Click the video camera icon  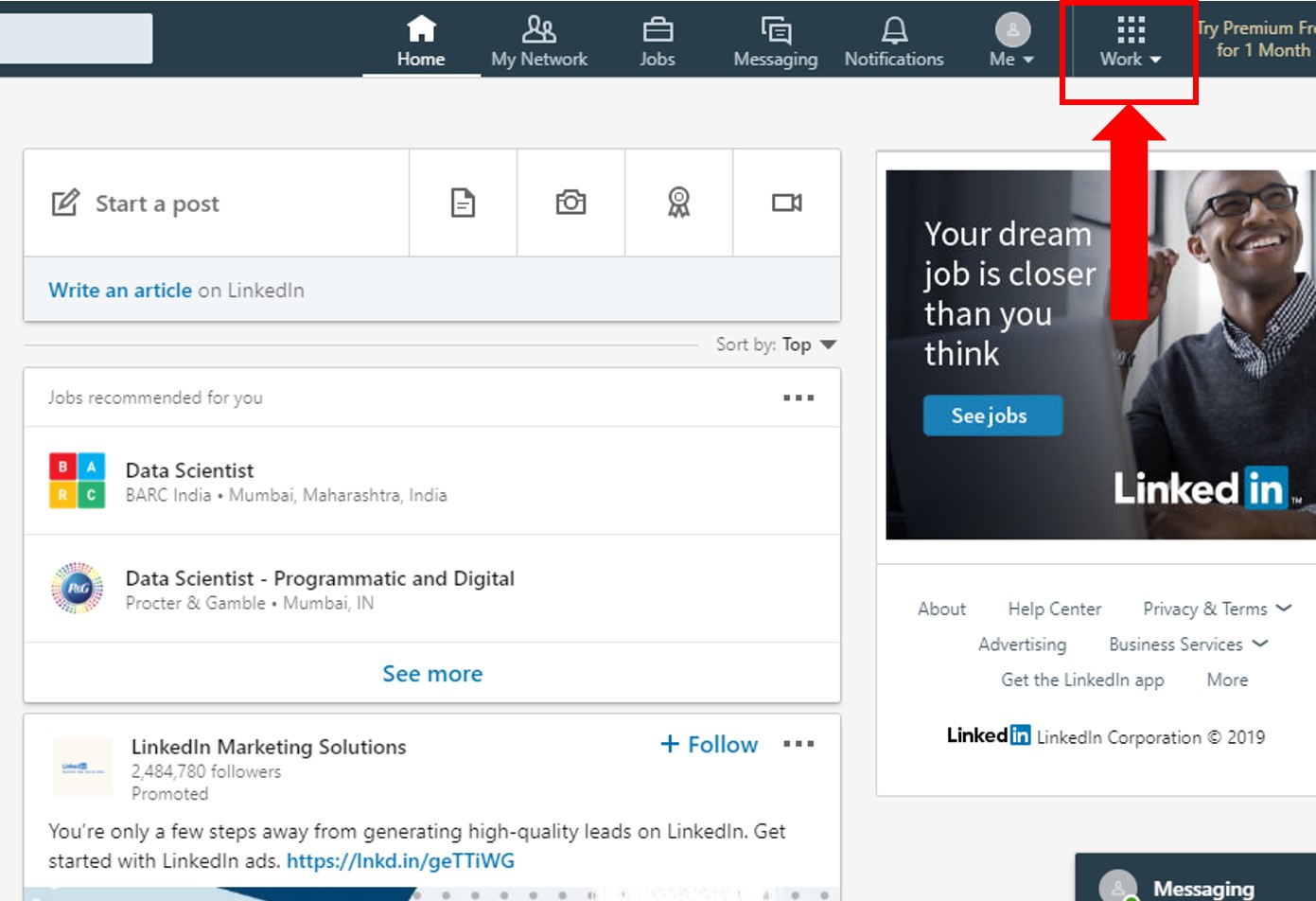[x=786, y=203]
